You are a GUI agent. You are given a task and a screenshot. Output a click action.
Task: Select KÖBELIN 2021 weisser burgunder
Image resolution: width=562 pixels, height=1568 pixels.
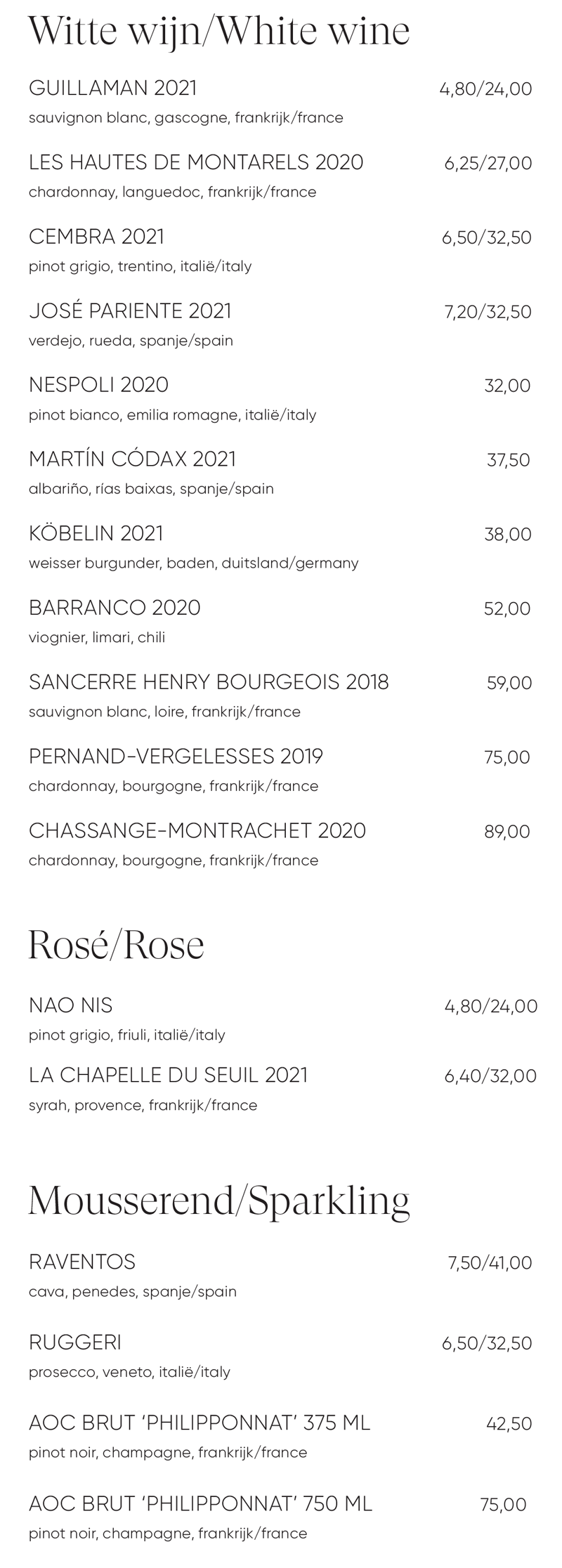click(96, 533)
